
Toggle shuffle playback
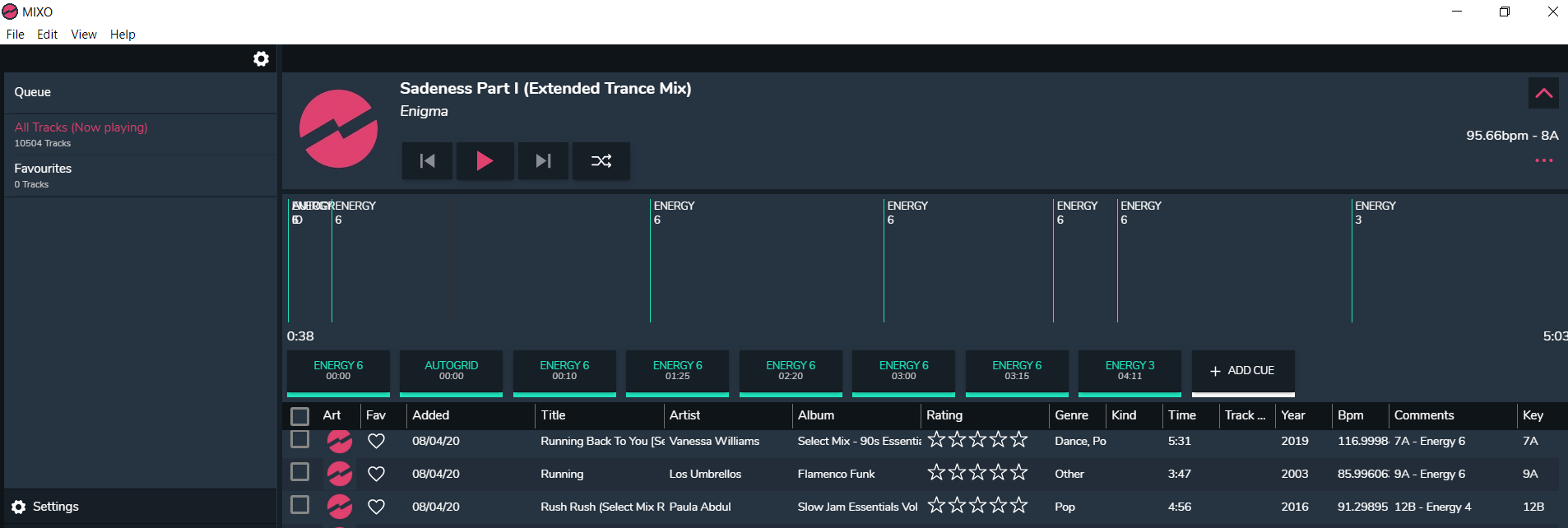601,161
